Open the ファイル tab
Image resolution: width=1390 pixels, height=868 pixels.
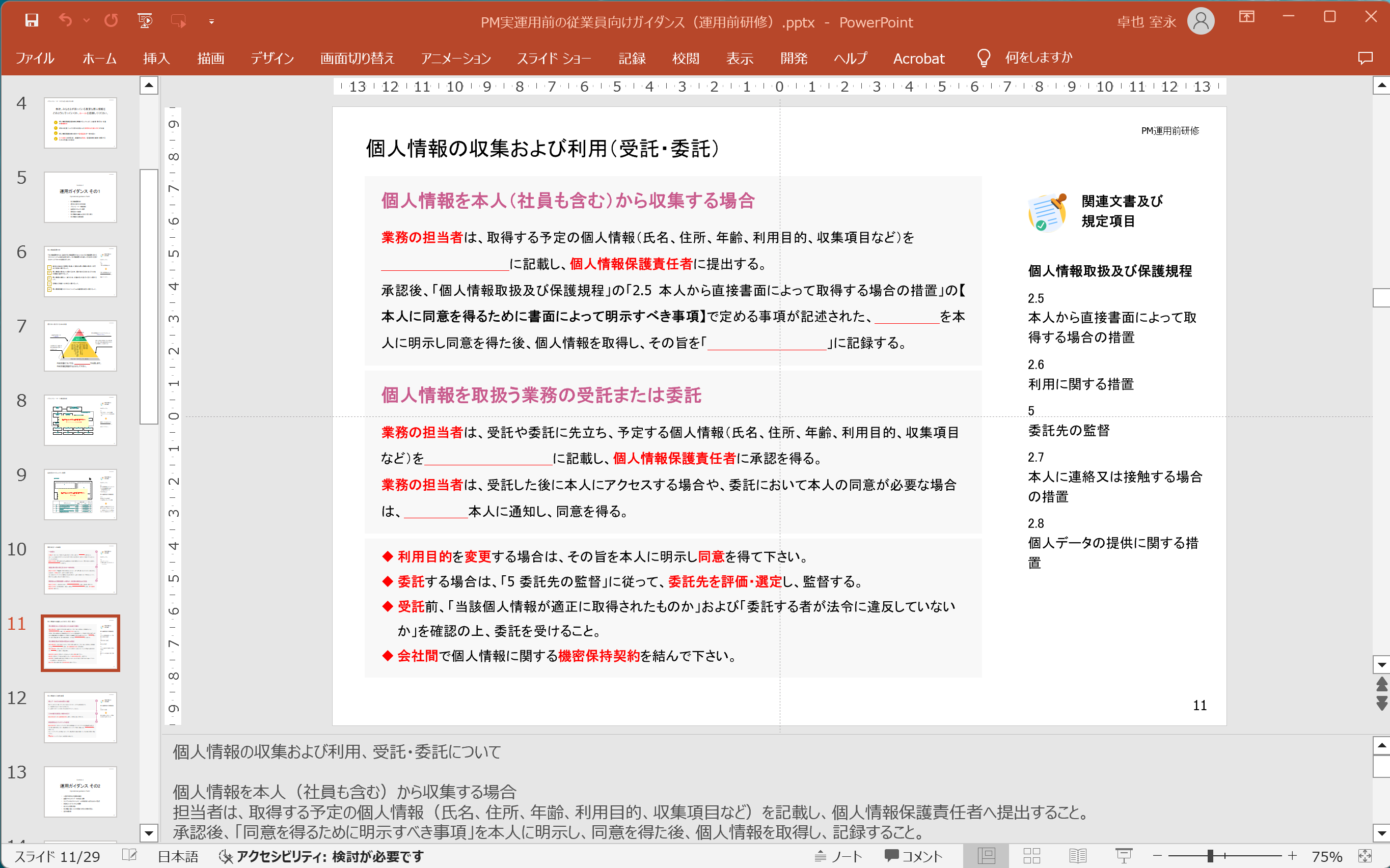coord(35,58)
